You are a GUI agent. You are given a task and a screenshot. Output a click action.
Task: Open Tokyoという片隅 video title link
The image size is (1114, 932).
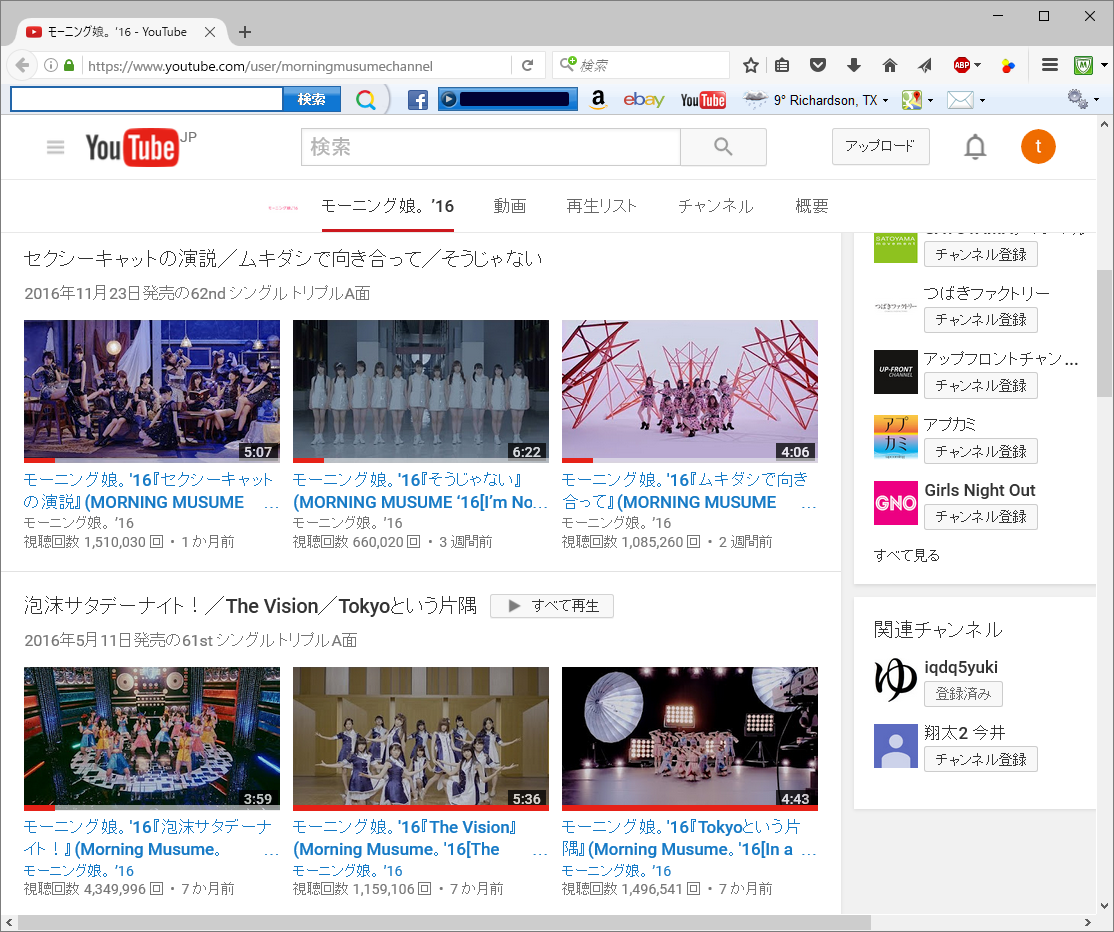coord(682,838)
